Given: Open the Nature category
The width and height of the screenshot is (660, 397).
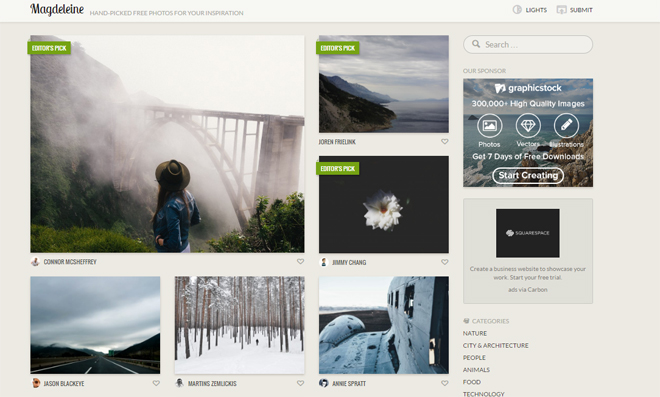Looking at the screenshot, I should tap(475, 333).
